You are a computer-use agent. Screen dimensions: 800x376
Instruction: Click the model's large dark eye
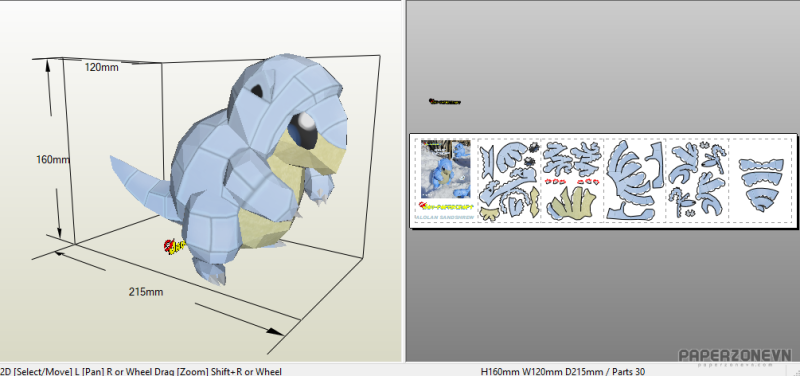click(x=304, y=130)
